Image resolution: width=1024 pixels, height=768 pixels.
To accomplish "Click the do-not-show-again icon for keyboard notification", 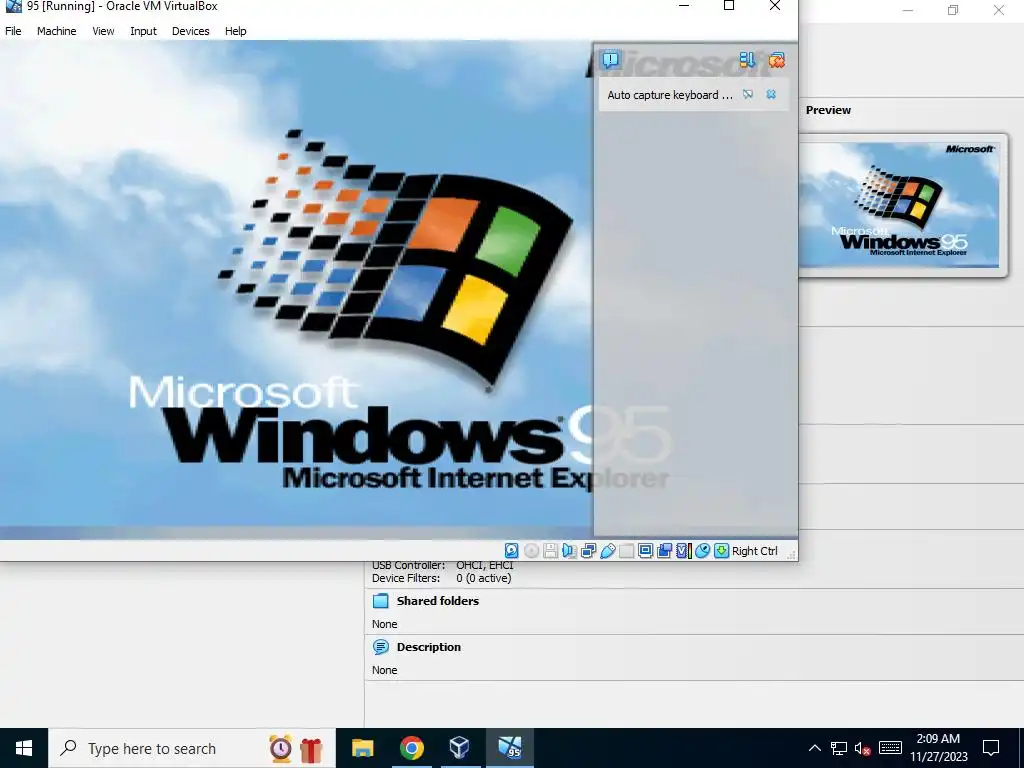I will (x=748, y=95).
